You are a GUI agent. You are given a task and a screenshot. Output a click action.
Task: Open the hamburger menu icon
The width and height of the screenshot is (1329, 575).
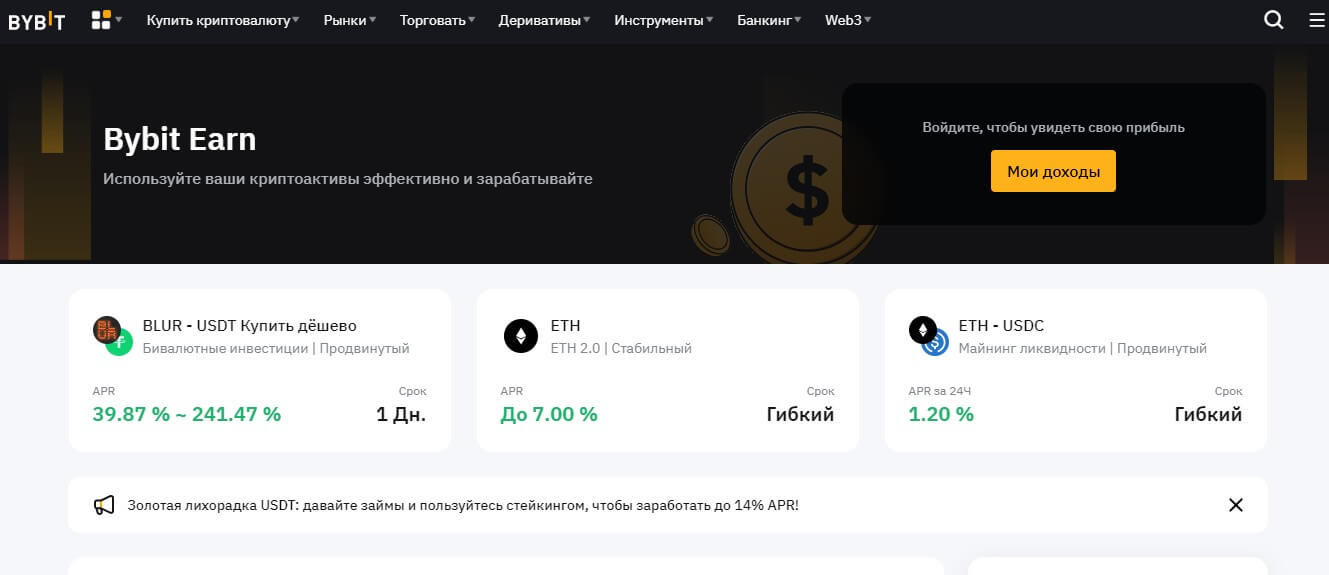tap(1316, 20)
